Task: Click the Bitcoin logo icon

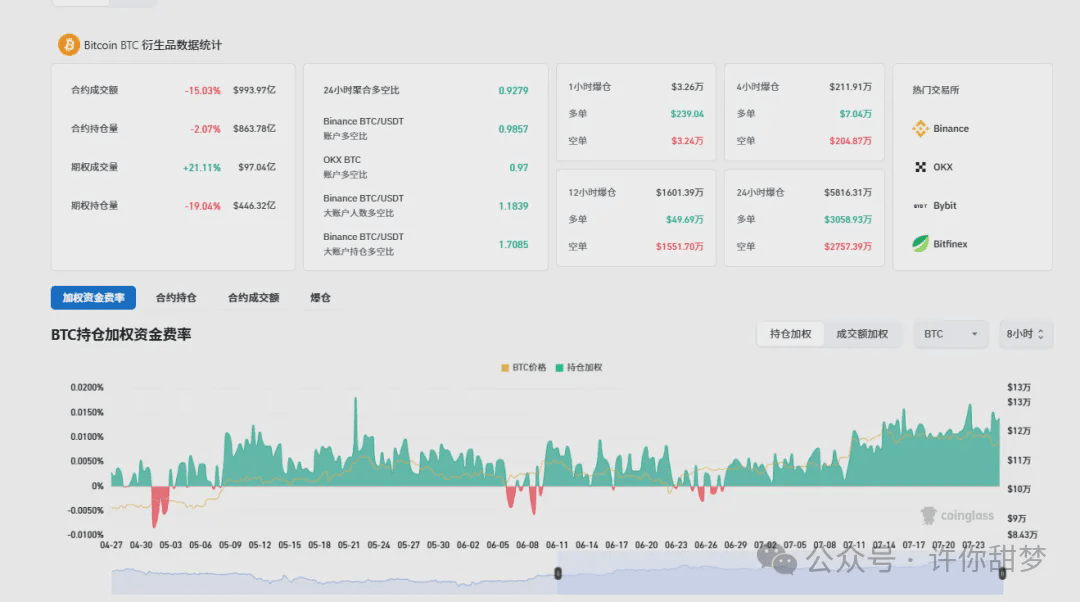Action: (68, 45)
